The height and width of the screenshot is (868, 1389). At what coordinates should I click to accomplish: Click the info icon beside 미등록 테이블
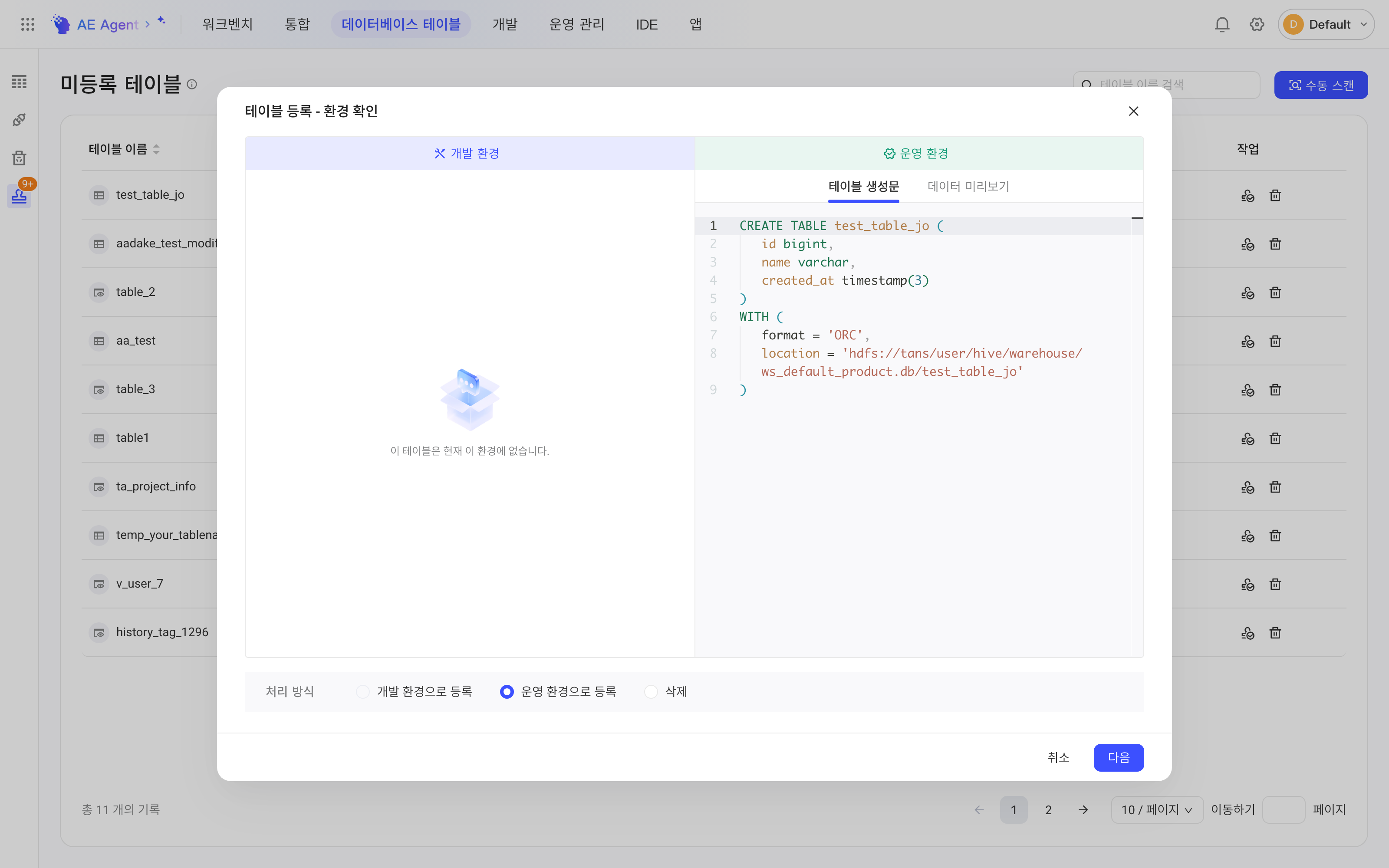[192, 84]
